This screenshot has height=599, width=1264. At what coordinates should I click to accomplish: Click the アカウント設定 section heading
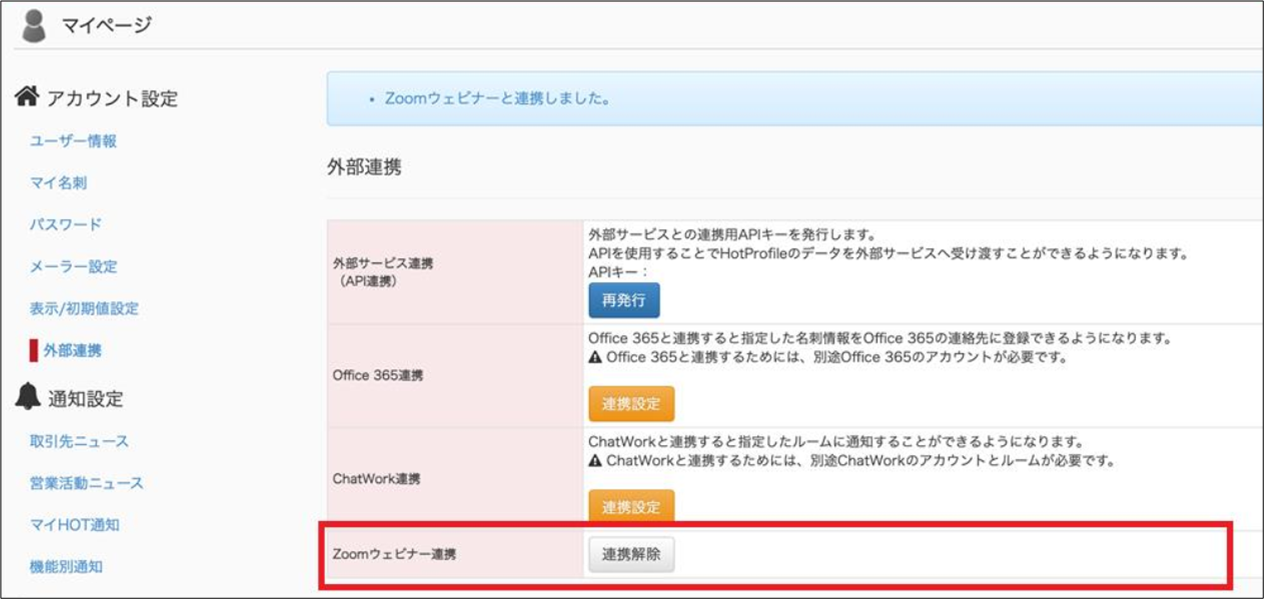(x=112, y=99)
